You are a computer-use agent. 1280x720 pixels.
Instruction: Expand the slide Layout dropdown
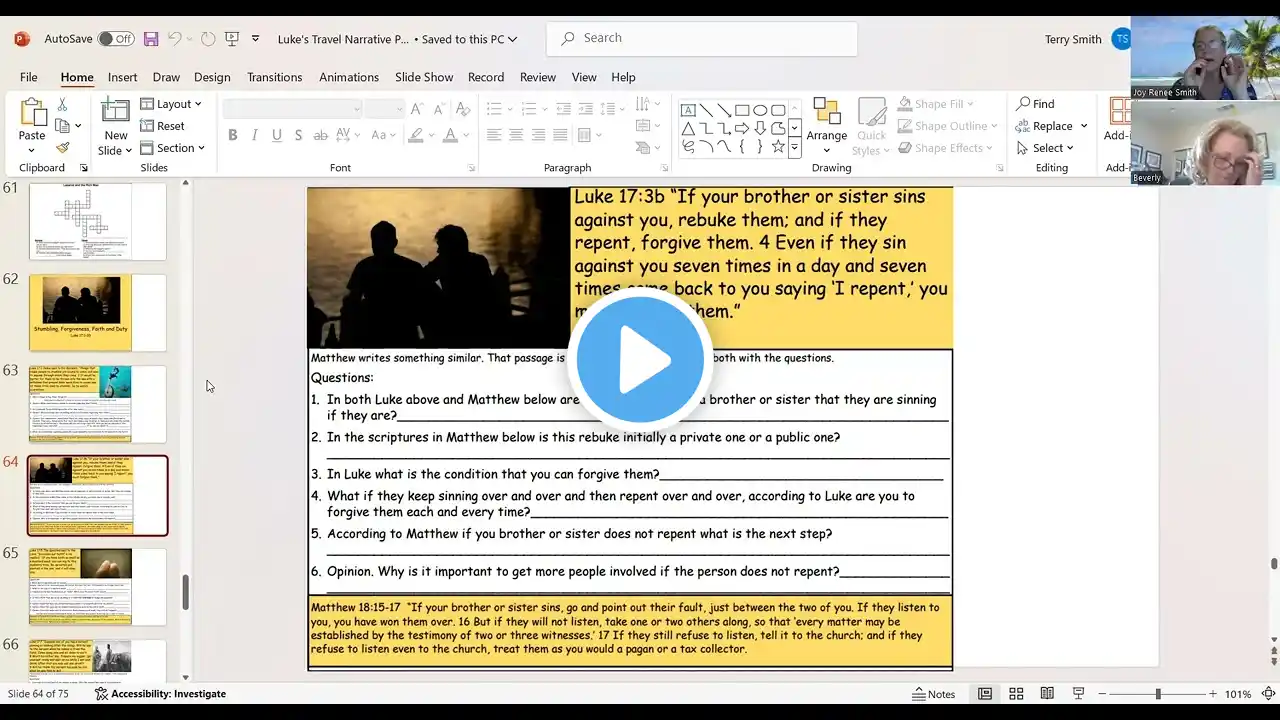tap(171, 104)
